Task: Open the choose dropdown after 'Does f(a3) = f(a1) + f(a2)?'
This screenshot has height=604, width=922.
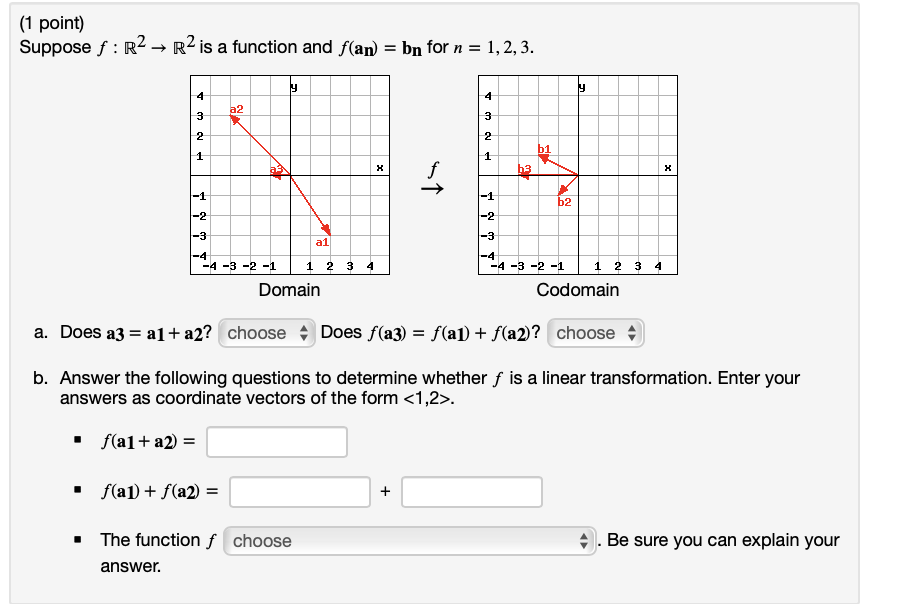Action: click(595, 333)
